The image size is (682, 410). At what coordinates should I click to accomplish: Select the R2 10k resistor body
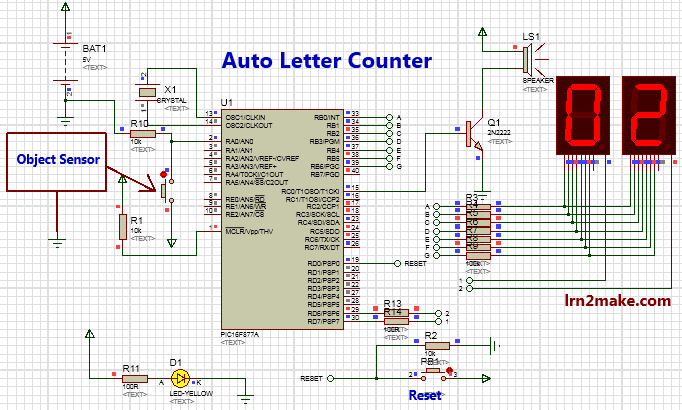point(437,346)
